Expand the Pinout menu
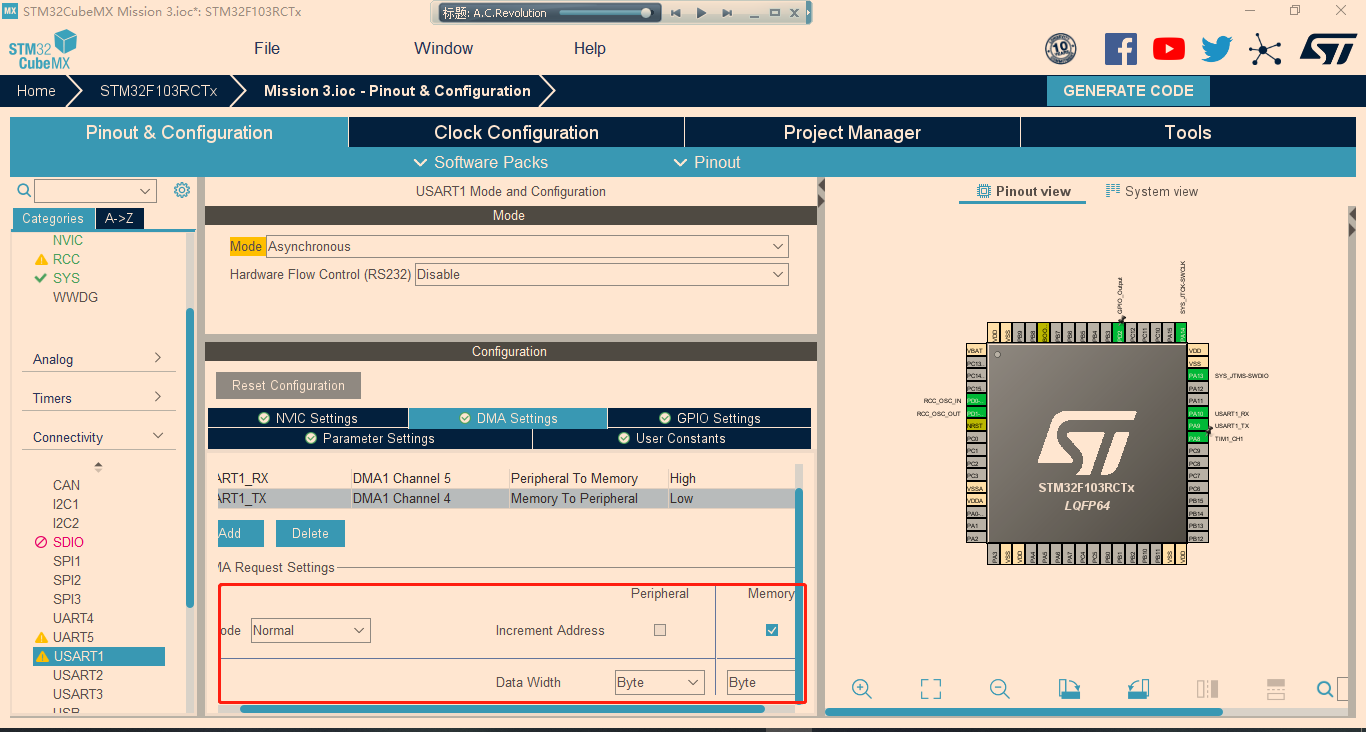The width and height of the screenshot is (1366, 732). tap(707, 162)
